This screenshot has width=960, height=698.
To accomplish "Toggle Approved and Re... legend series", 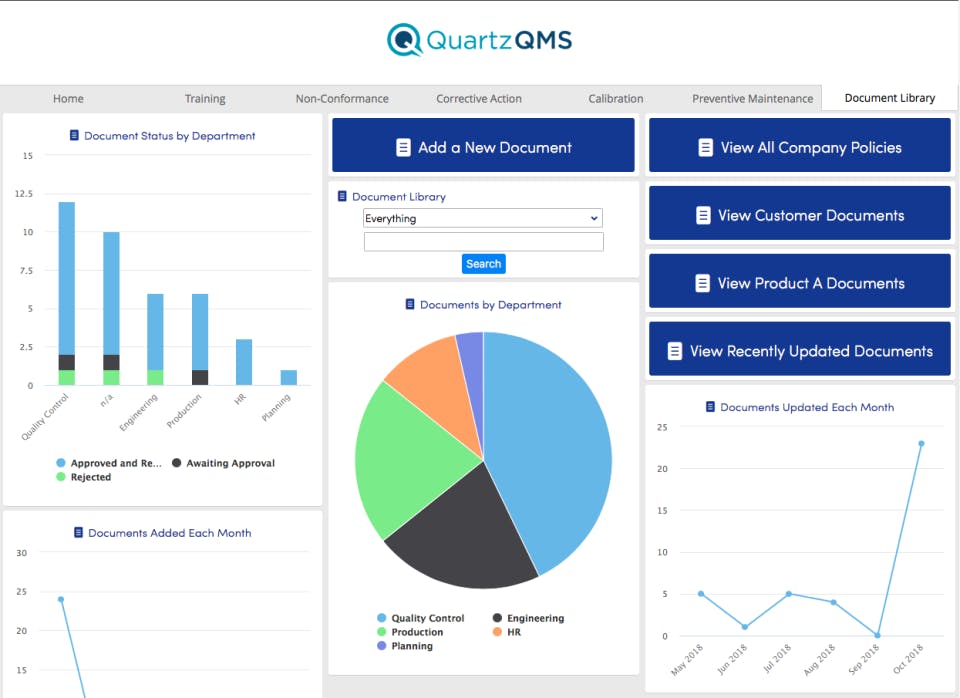I will [x=109, y=463].
